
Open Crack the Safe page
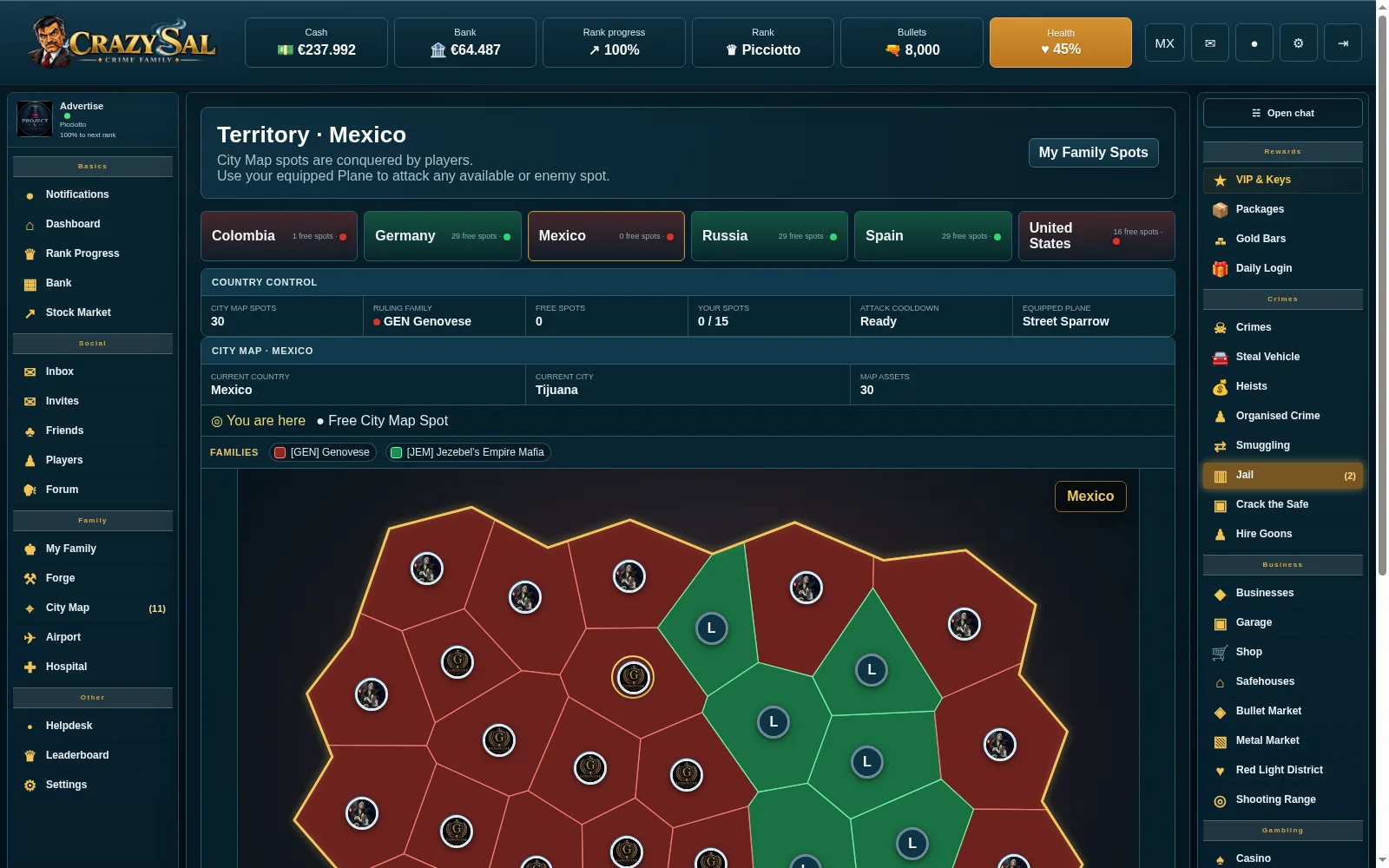click(1282, 504)
